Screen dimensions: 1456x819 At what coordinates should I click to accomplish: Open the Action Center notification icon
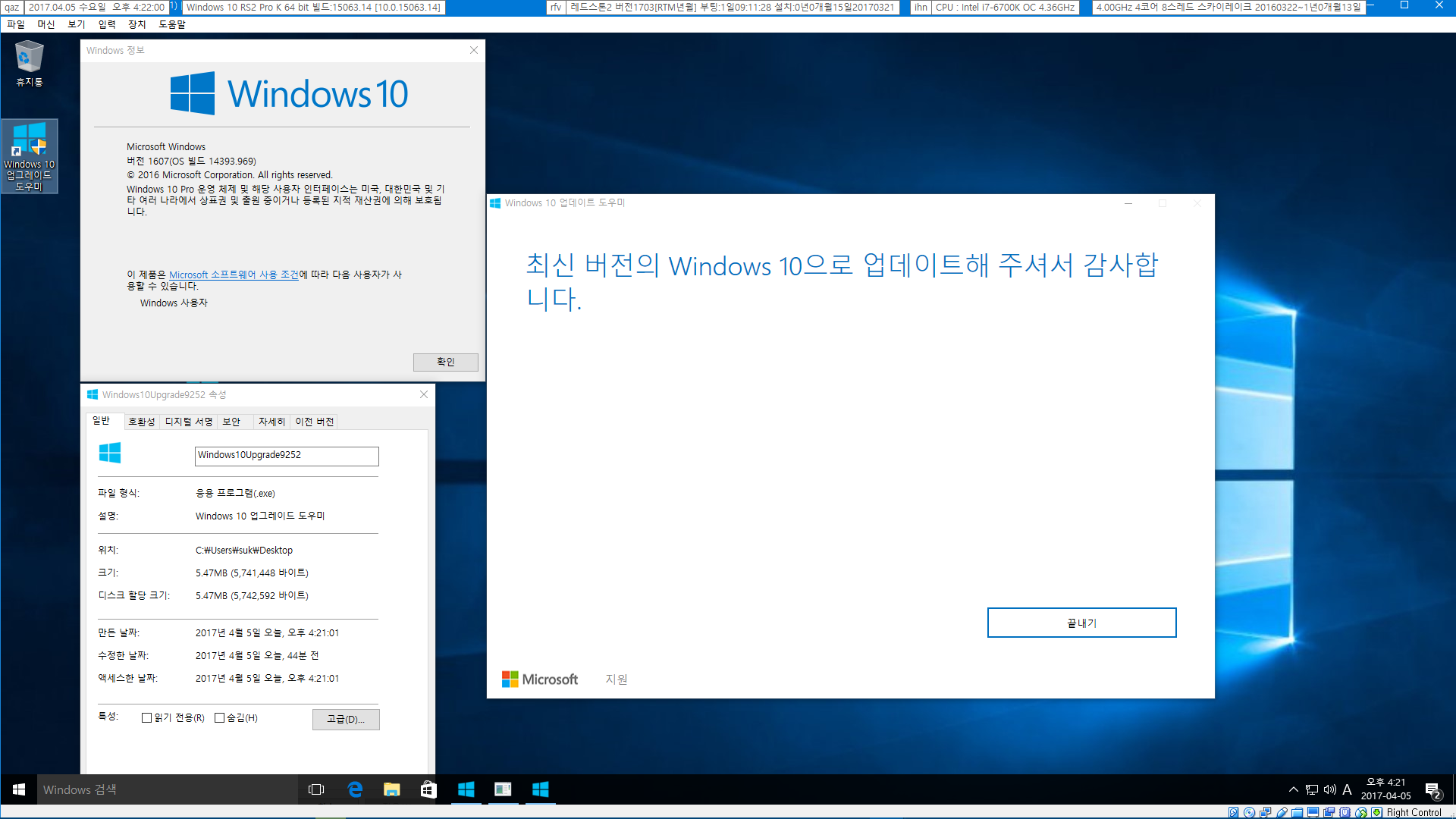point(1432,790)
